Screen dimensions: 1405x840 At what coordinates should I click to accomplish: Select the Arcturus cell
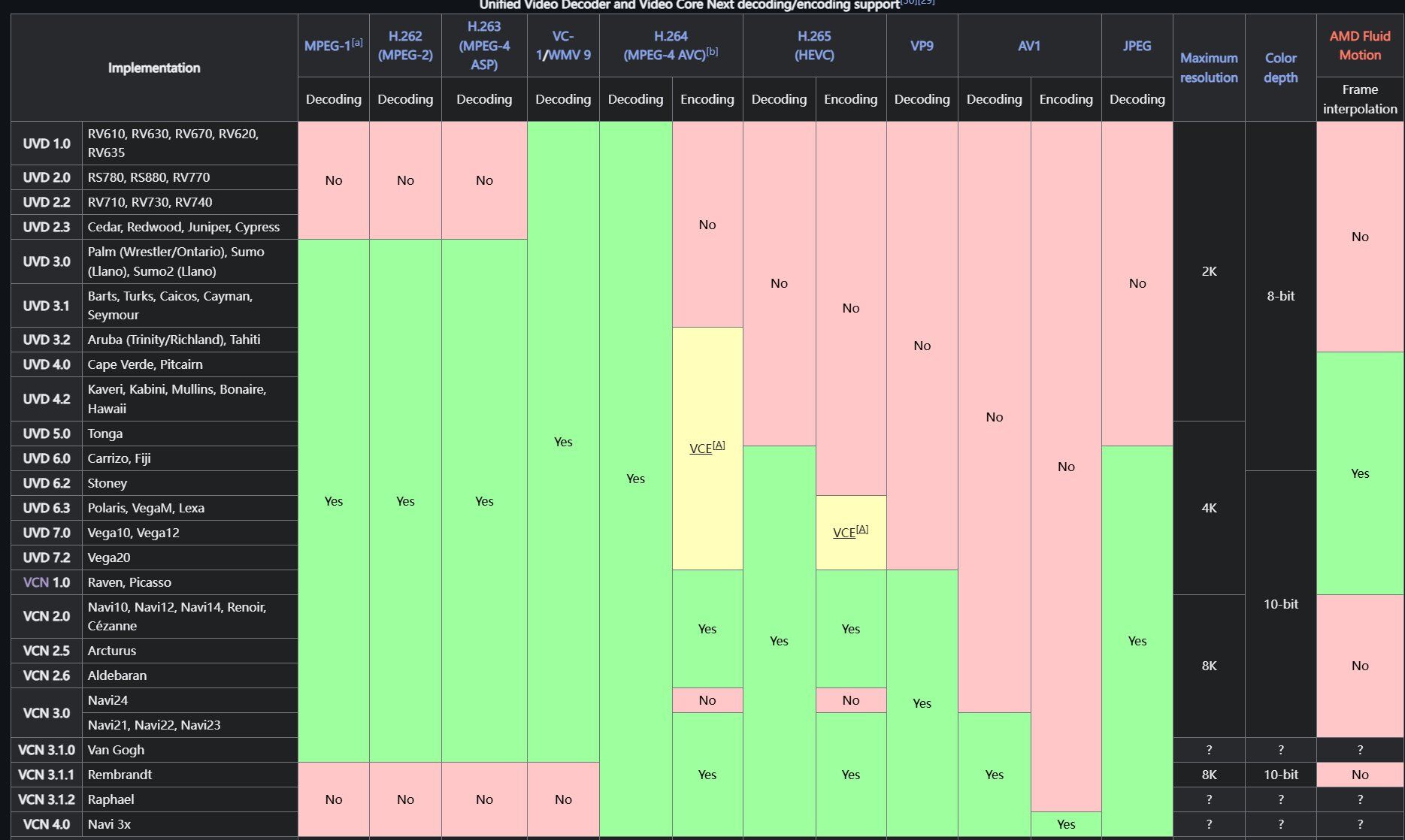(190, 651)
